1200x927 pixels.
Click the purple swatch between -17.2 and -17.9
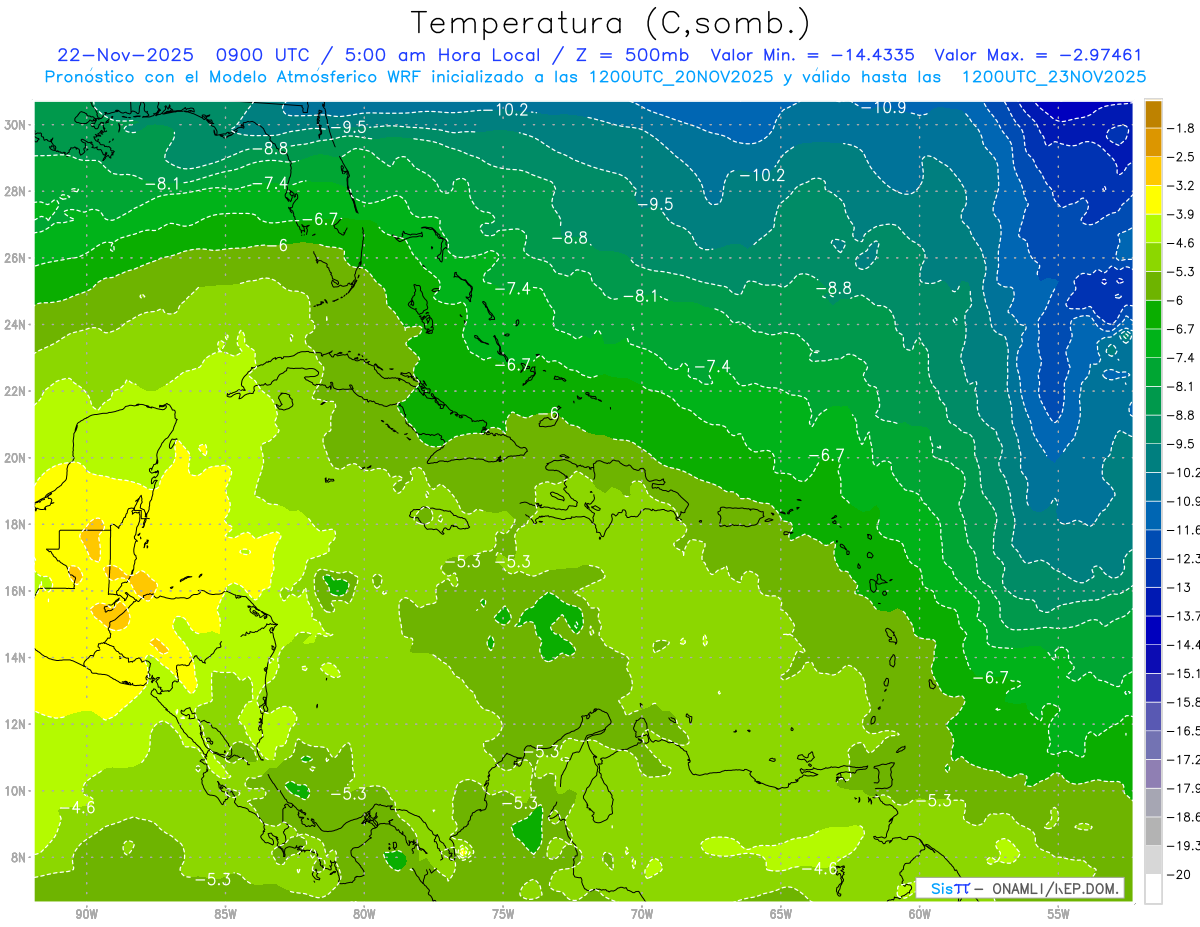pyautogui.click(x=1153, y=773)
